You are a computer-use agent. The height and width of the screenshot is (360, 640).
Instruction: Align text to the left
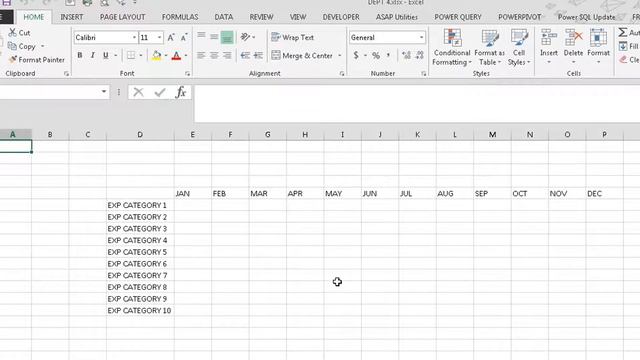[x=201, y=55]
